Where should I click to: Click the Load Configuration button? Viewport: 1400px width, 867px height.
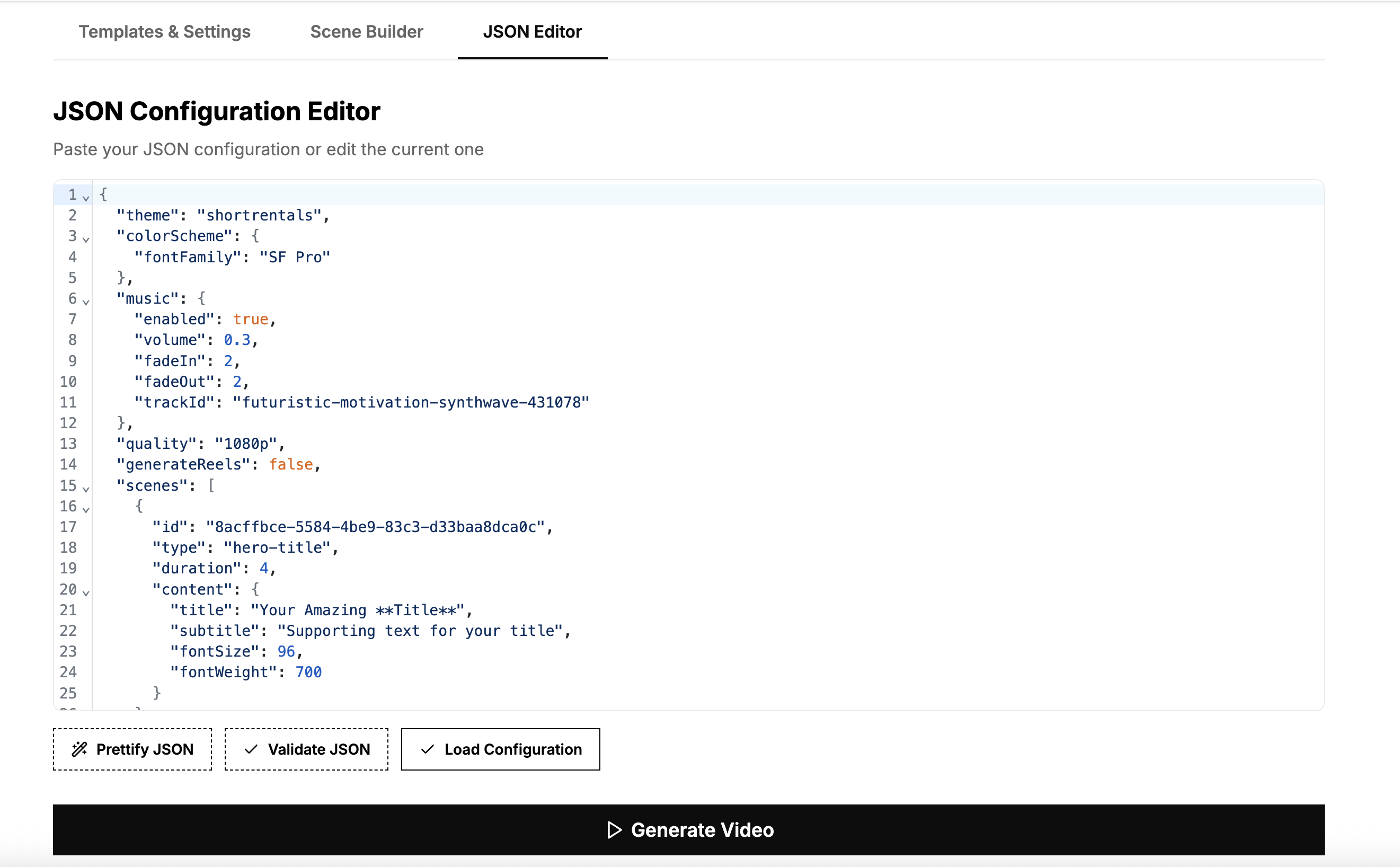[500, 749]
